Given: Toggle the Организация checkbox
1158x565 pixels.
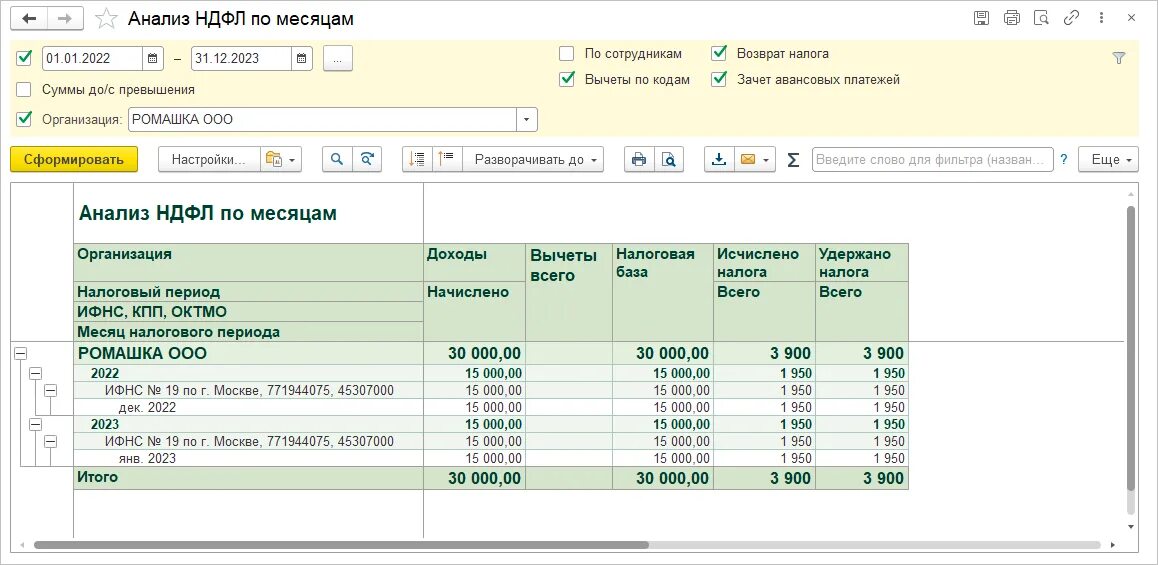Looking at the screenshot, I should tap(24, 118).
